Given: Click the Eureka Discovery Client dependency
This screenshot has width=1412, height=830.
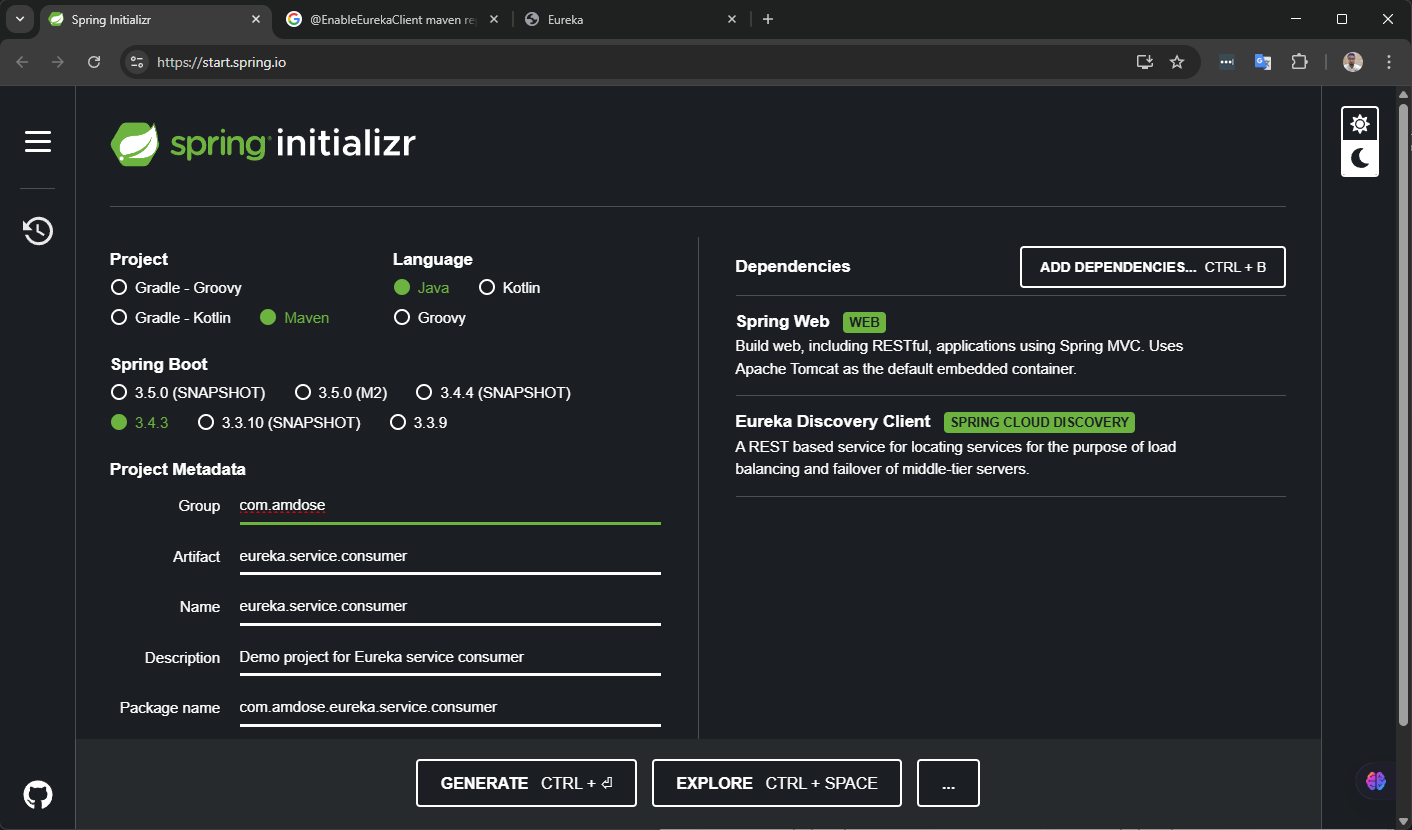Looking at the screenshot, I should [x=1010, y=446].
